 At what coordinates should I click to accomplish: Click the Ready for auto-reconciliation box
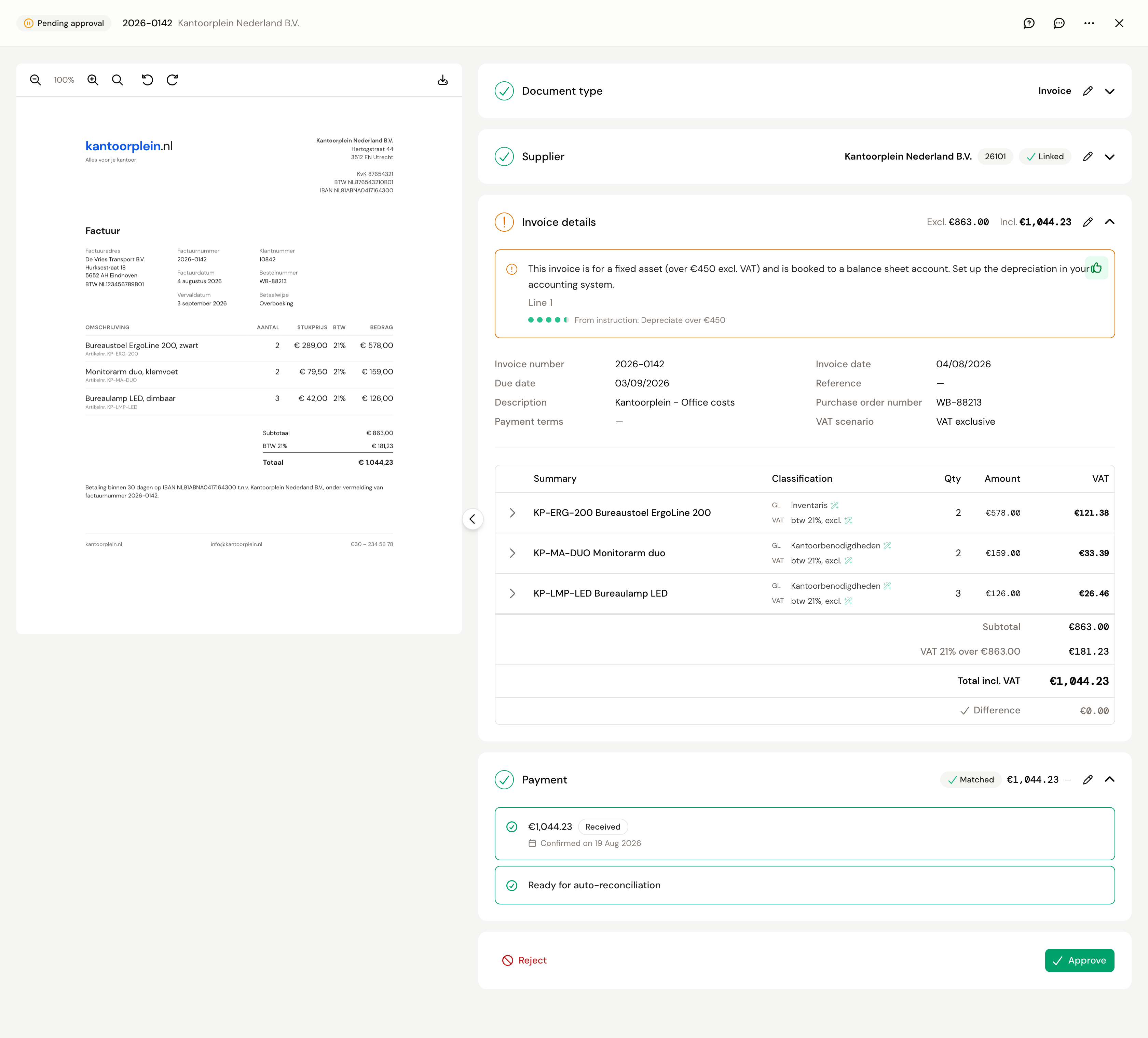[x=804, y=885]
